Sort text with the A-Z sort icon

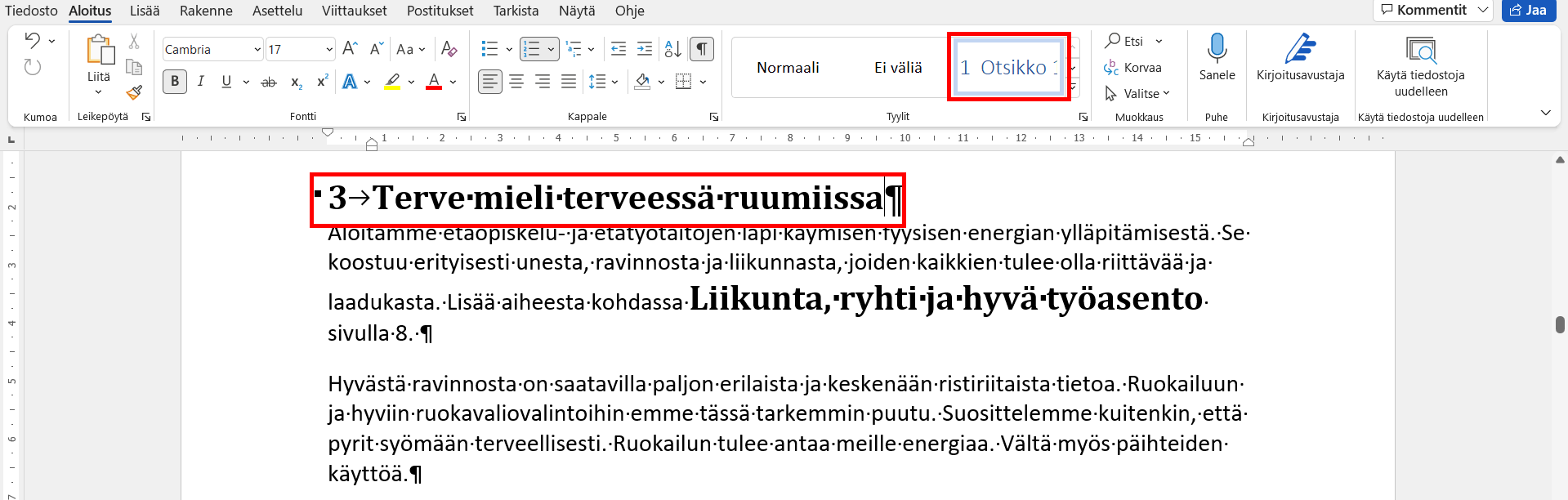click(672, 49)
